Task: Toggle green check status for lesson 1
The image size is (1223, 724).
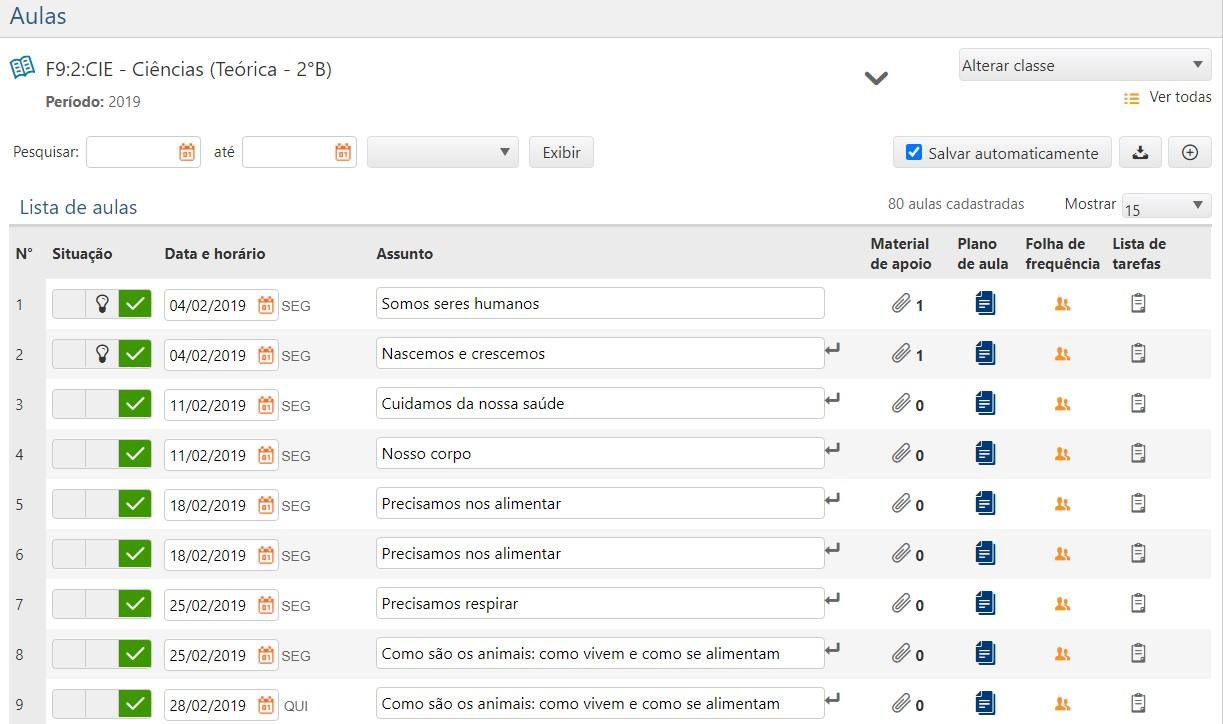Action: 135,304
